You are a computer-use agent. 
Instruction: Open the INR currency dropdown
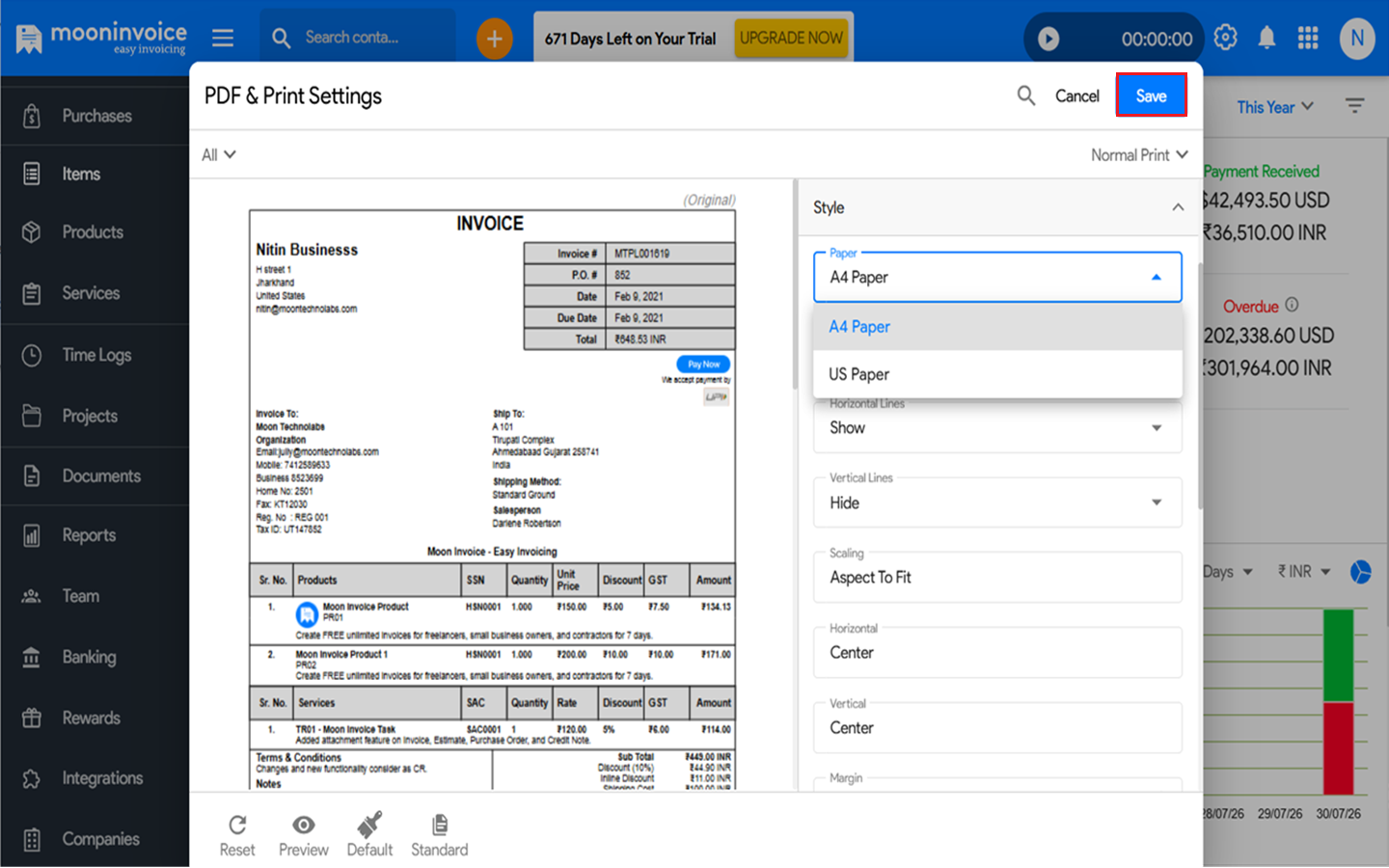point(1304,572)
